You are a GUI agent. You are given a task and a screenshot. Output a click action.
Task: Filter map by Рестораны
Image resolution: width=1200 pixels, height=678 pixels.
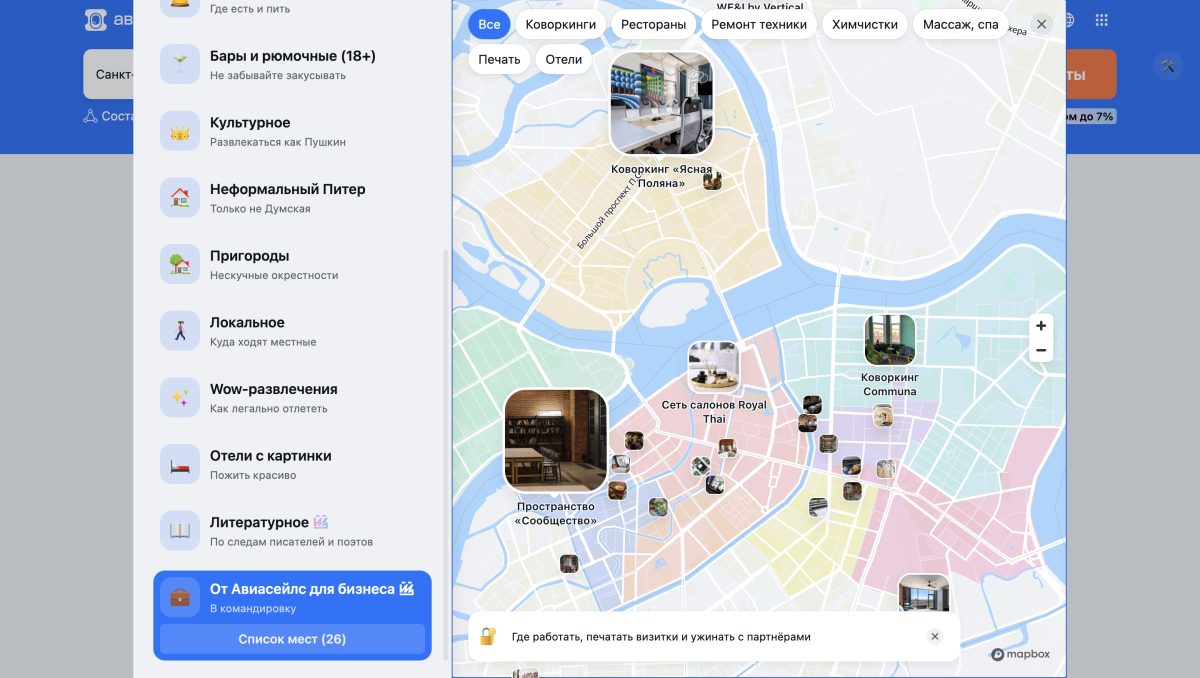(x=653, y=25)
